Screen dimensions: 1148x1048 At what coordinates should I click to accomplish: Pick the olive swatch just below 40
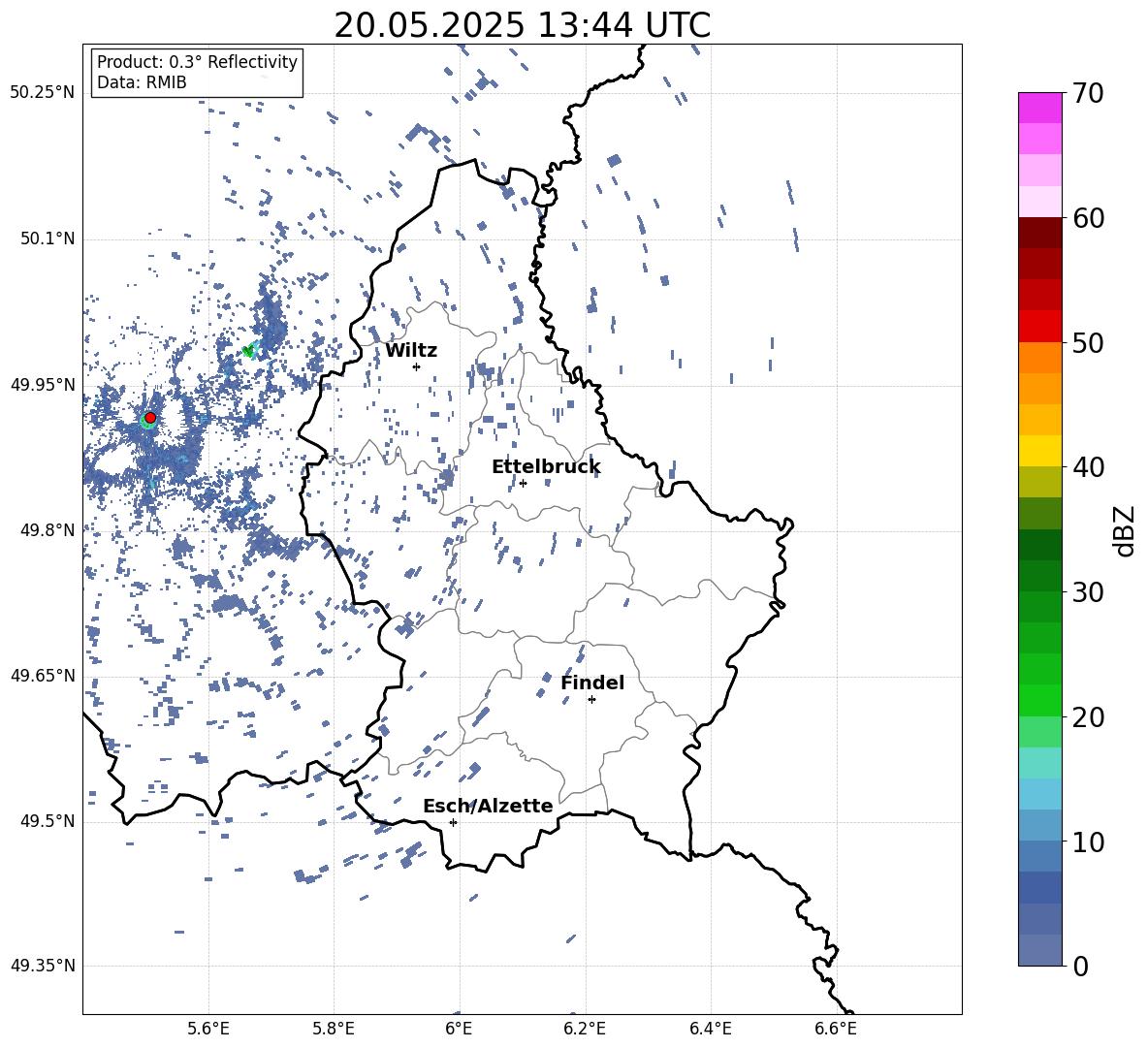[1040, 482]
